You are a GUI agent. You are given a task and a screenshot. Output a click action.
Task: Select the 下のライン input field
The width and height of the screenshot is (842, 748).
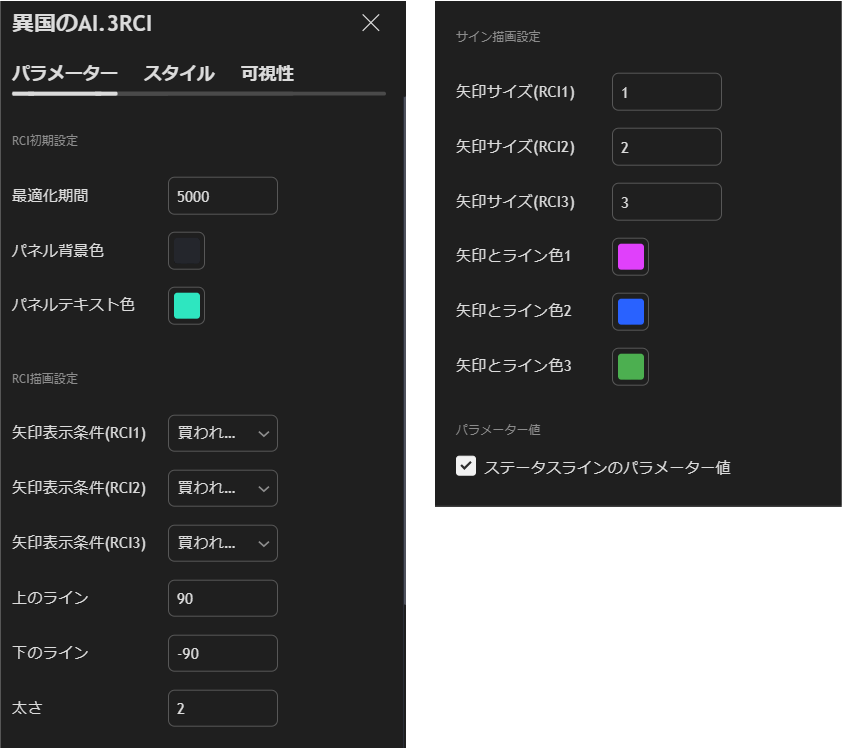[x=222, y=653]
